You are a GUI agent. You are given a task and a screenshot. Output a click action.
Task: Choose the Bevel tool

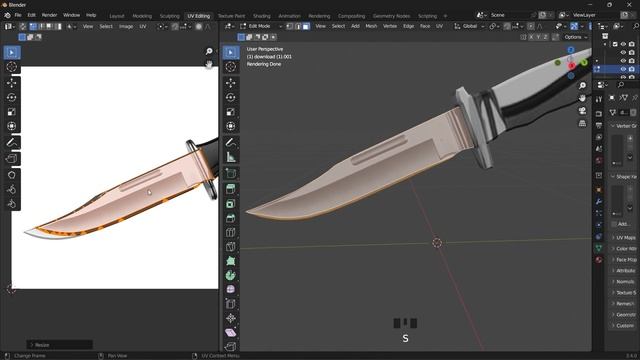point(231,218)
